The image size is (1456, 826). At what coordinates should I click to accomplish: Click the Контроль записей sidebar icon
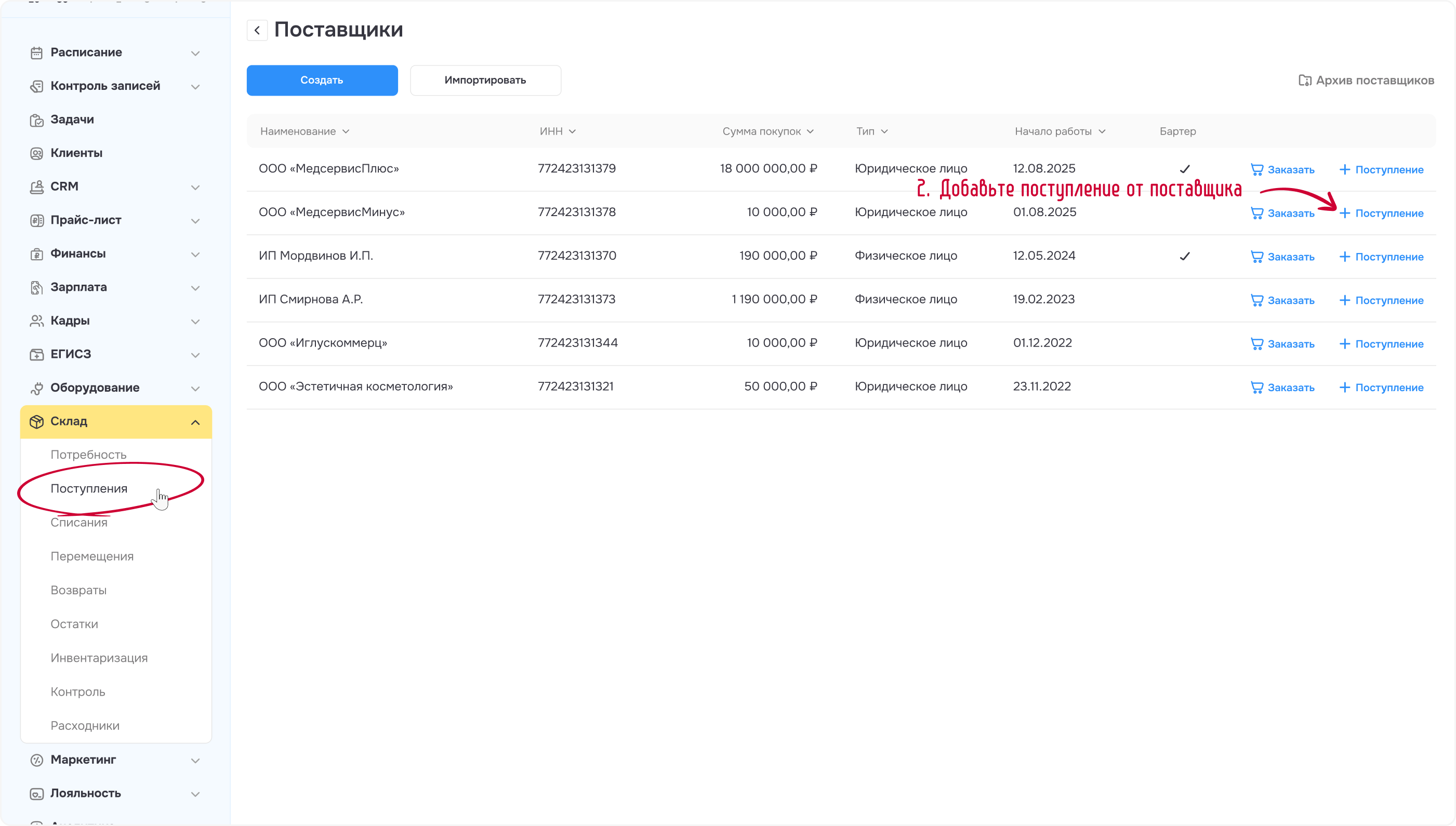tap(36, 86)
